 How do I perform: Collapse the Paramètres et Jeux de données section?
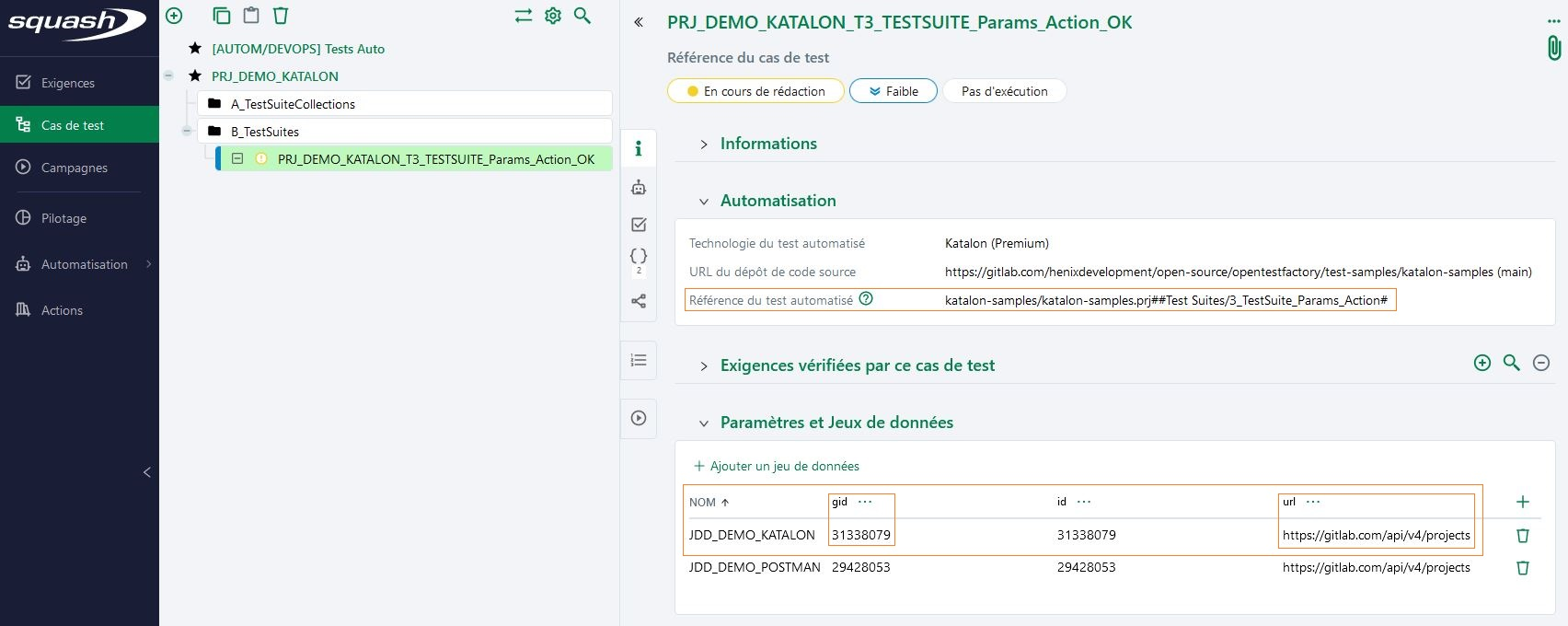click(704, 423)
